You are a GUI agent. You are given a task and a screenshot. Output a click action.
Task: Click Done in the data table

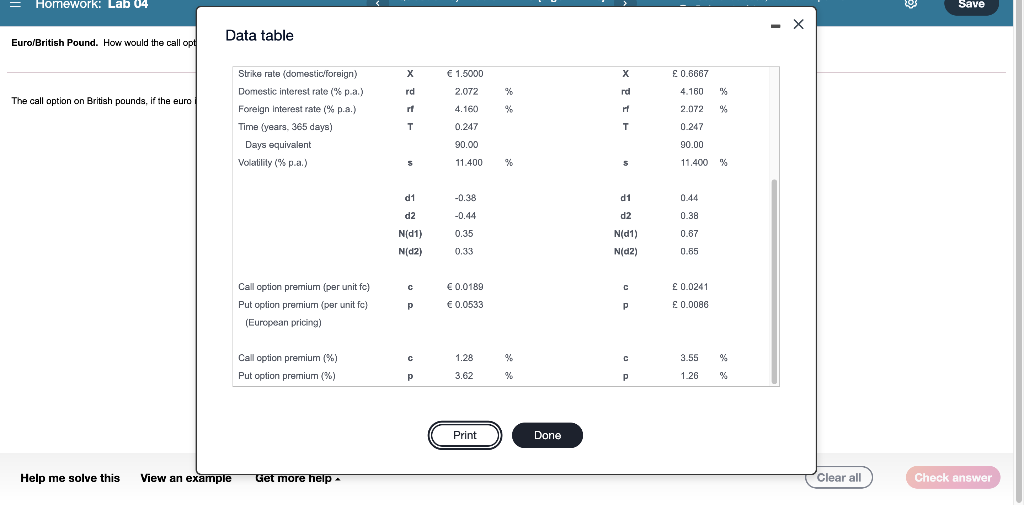click(547, 436)
